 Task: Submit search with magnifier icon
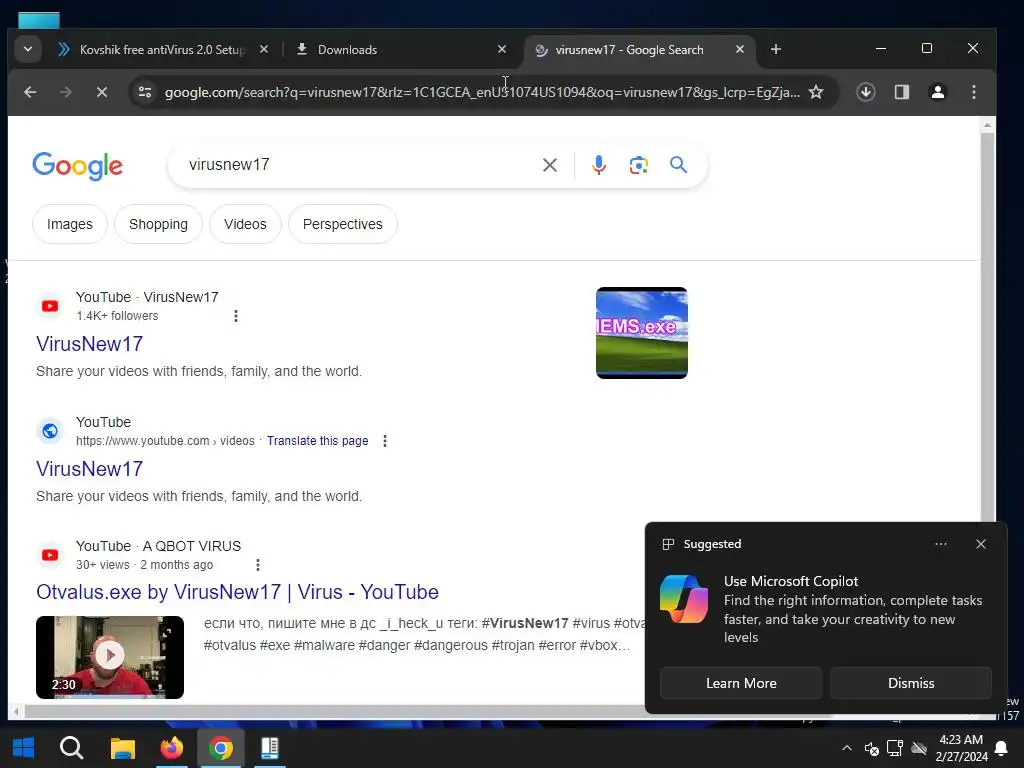(679, 165)
